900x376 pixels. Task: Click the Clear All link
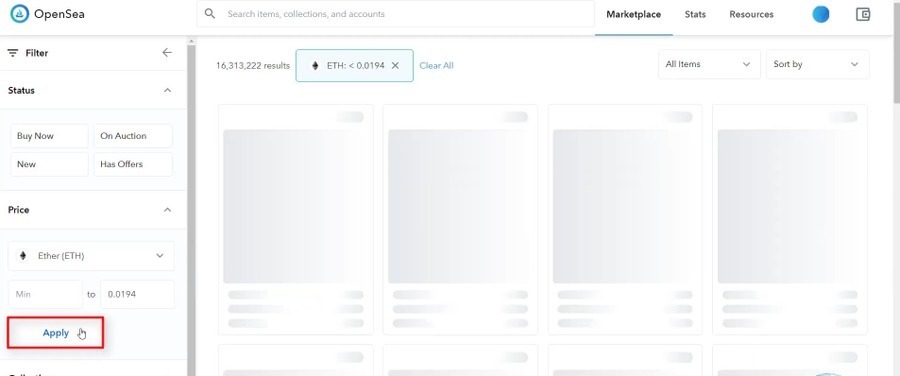436,65
